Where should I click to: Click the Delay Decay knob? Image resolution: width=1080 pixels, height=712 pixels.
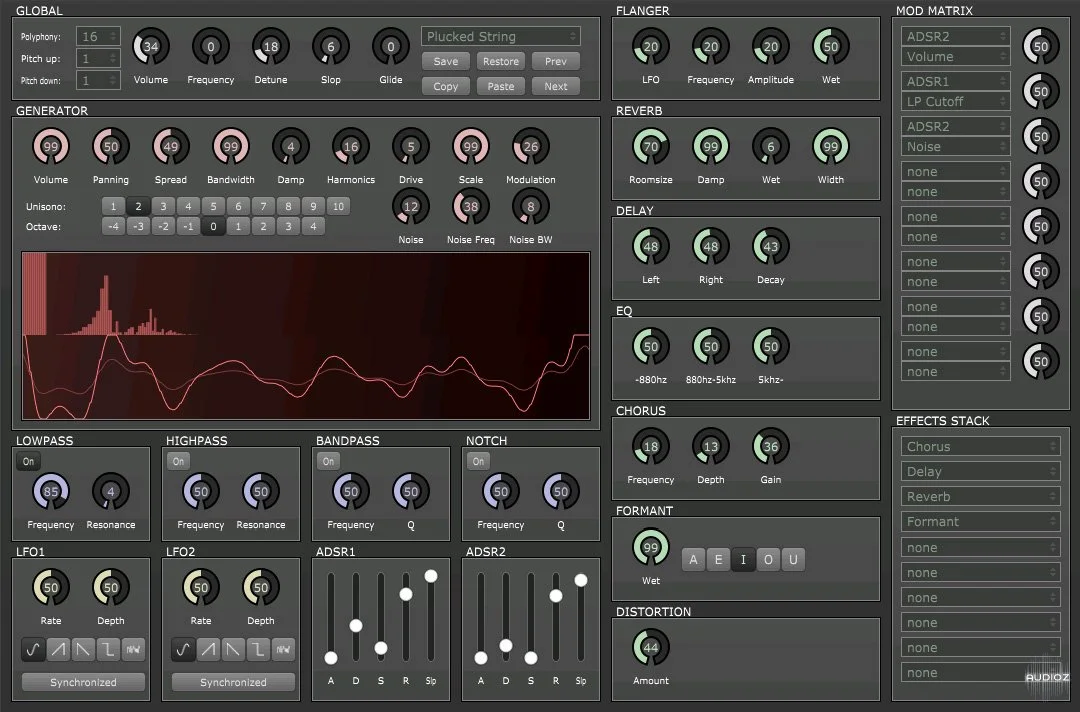click(x=771, y=247)
